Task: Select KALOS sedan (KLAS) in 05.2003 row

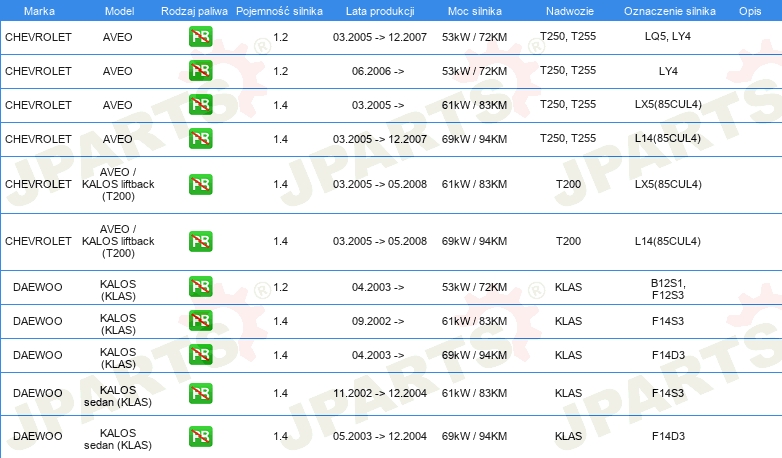Action: tap(118, 439)
